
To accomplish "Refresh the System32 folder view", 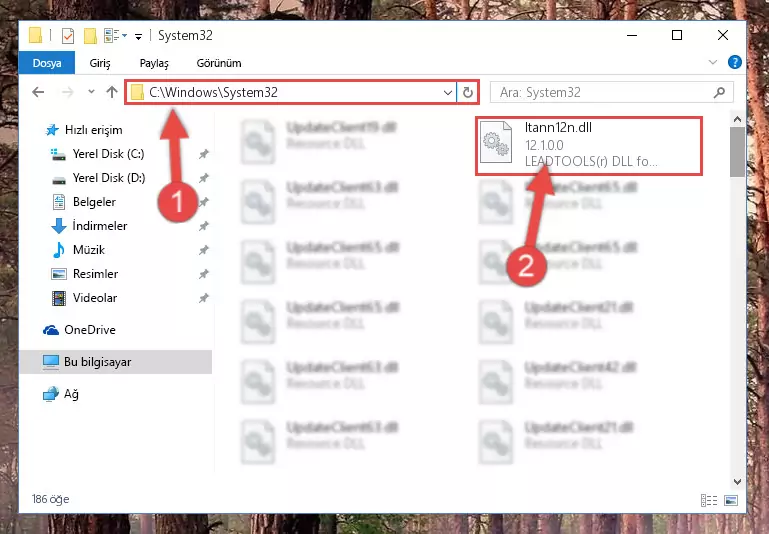I will point(467,92).
